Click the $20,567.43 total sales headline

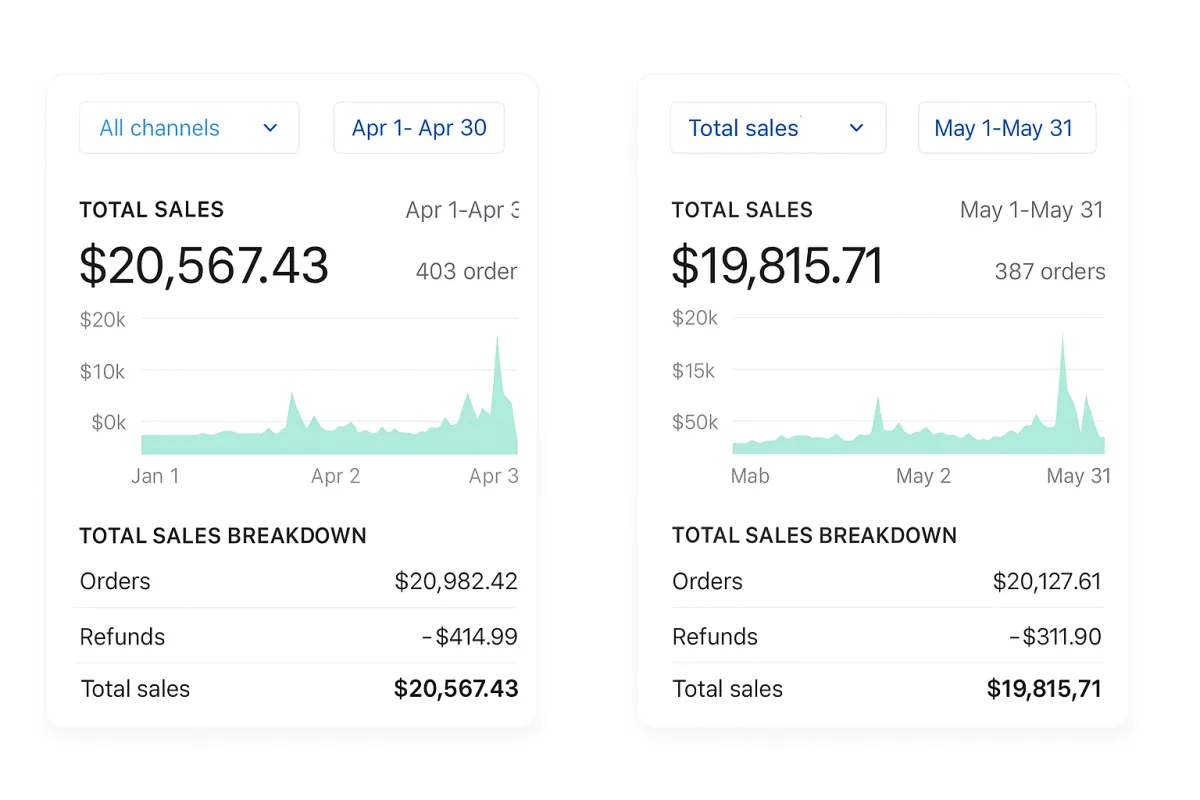pyautogui.click(x=204, y=266)
